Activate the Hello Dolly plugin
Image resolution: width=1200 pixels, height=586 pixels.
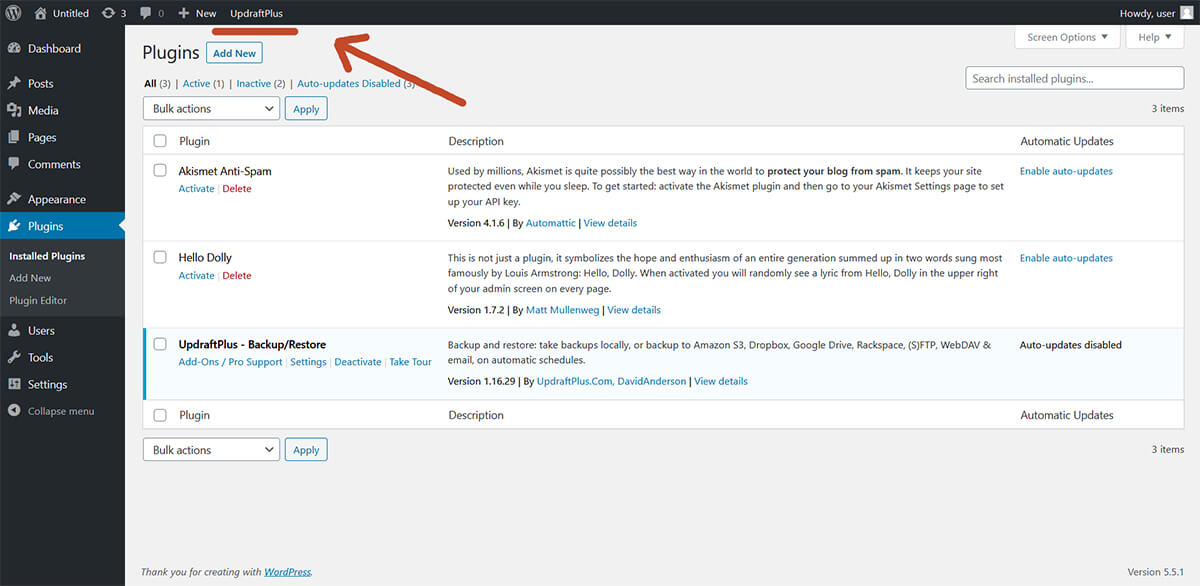pyautogui.click(x=196, y=276)
